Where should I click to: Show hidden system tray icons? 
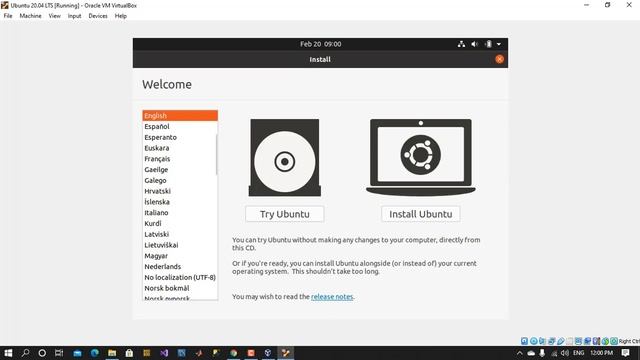click(x=520, y=353)
